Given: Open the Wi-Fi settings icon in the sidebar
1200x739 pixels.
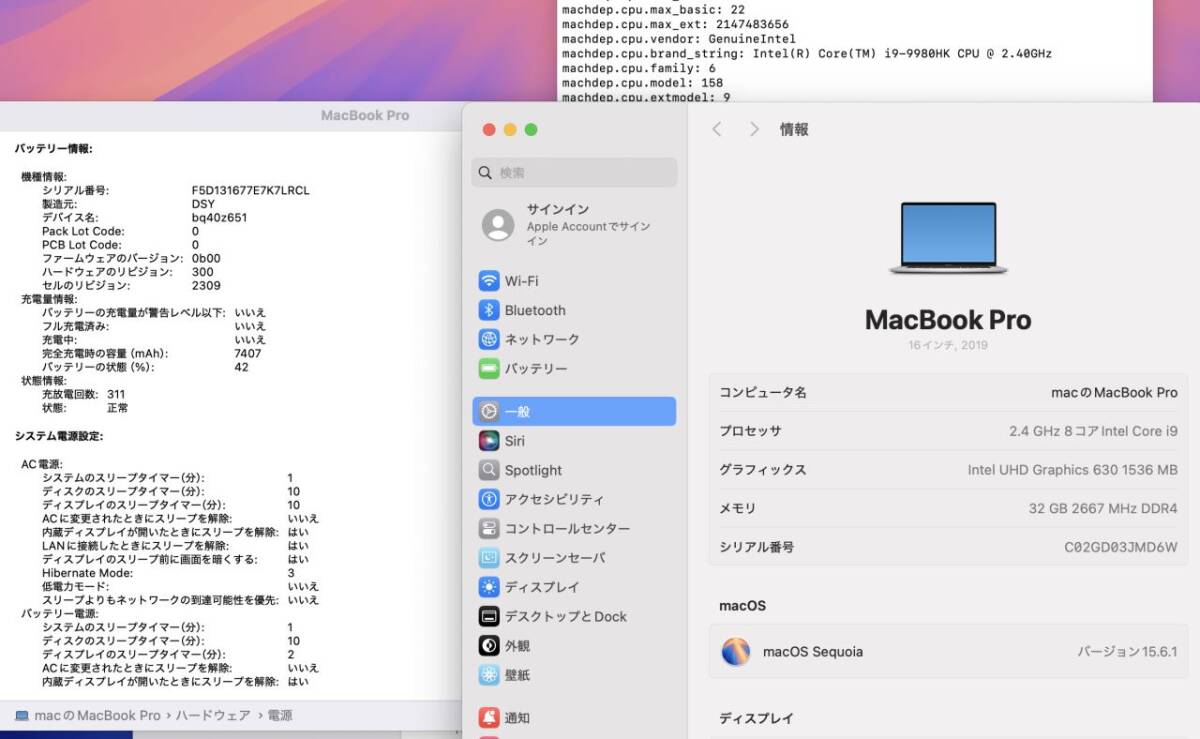Looking at the screenshot, I should tap(489, 281).
